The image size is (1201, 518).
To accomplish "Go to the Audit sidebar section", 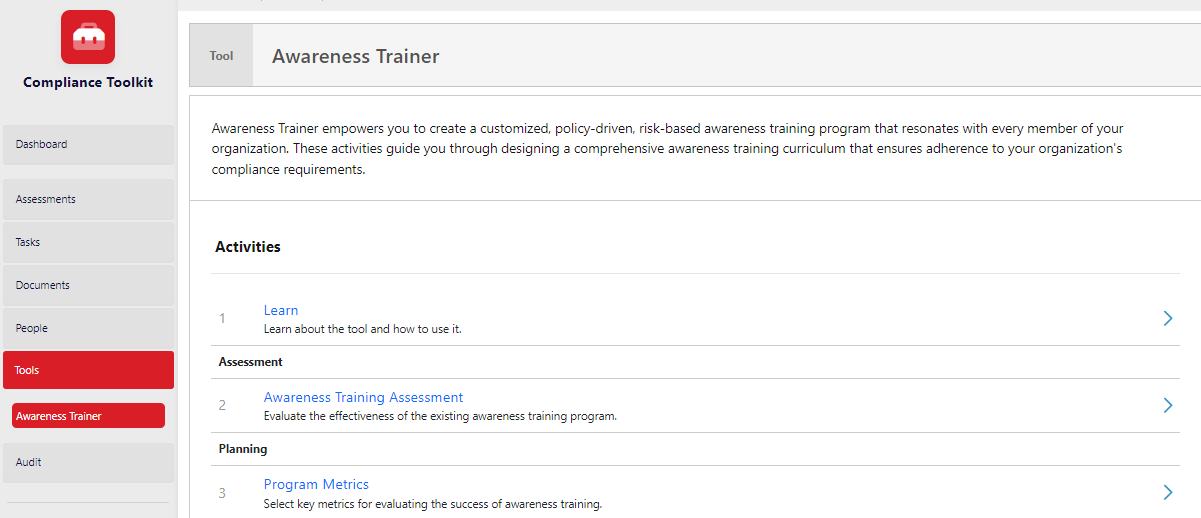I will [88, 462].
